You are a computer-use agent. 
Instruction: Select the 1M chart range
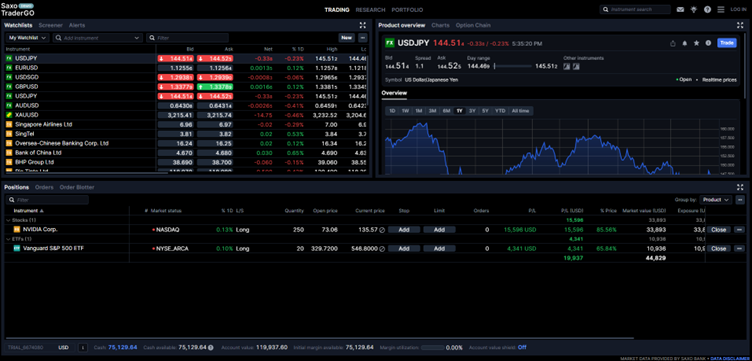(x=419, y=111)
